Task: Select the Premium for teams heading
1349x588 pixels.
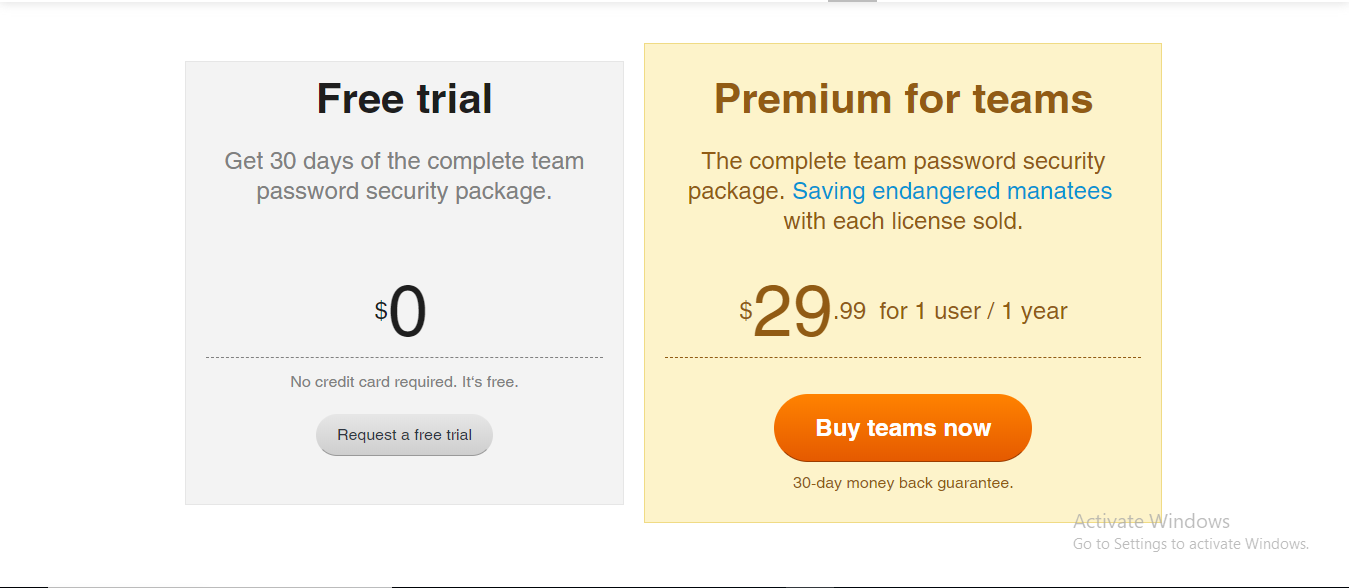Action: (903, 99)
